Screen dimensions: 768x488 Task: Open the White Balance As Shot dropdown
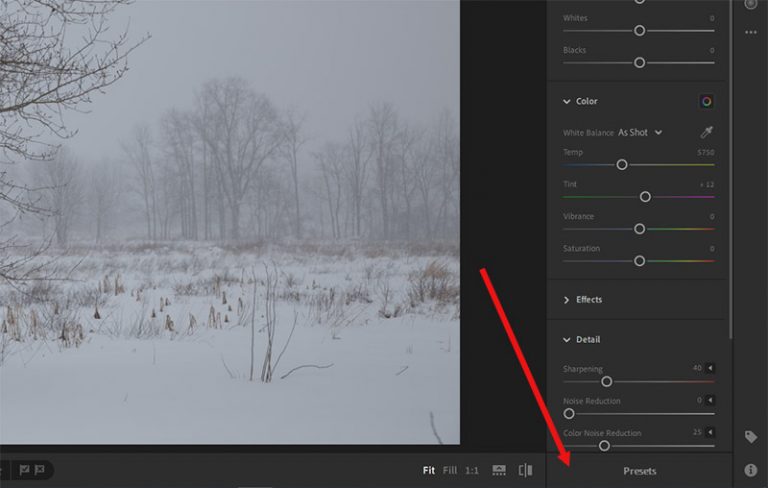640,132
